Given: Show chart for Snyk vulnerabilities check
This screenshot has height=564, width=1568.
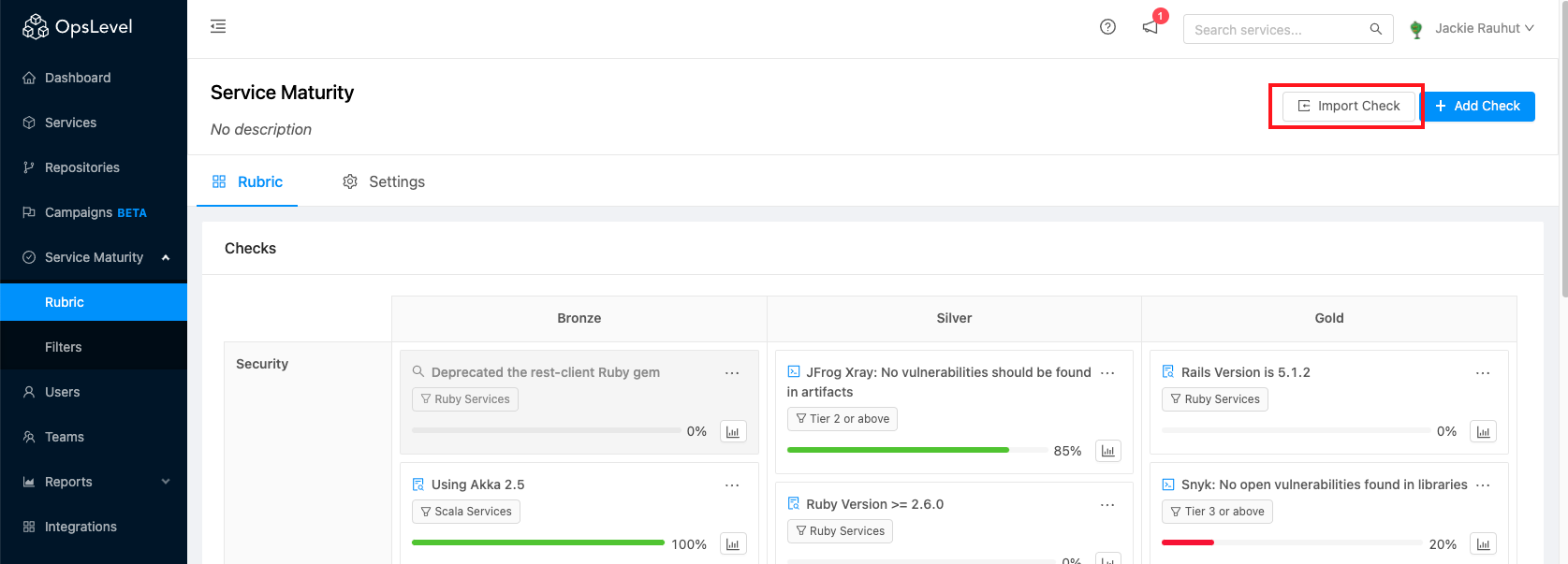Looking at the screenshot, I should 1483,544.
